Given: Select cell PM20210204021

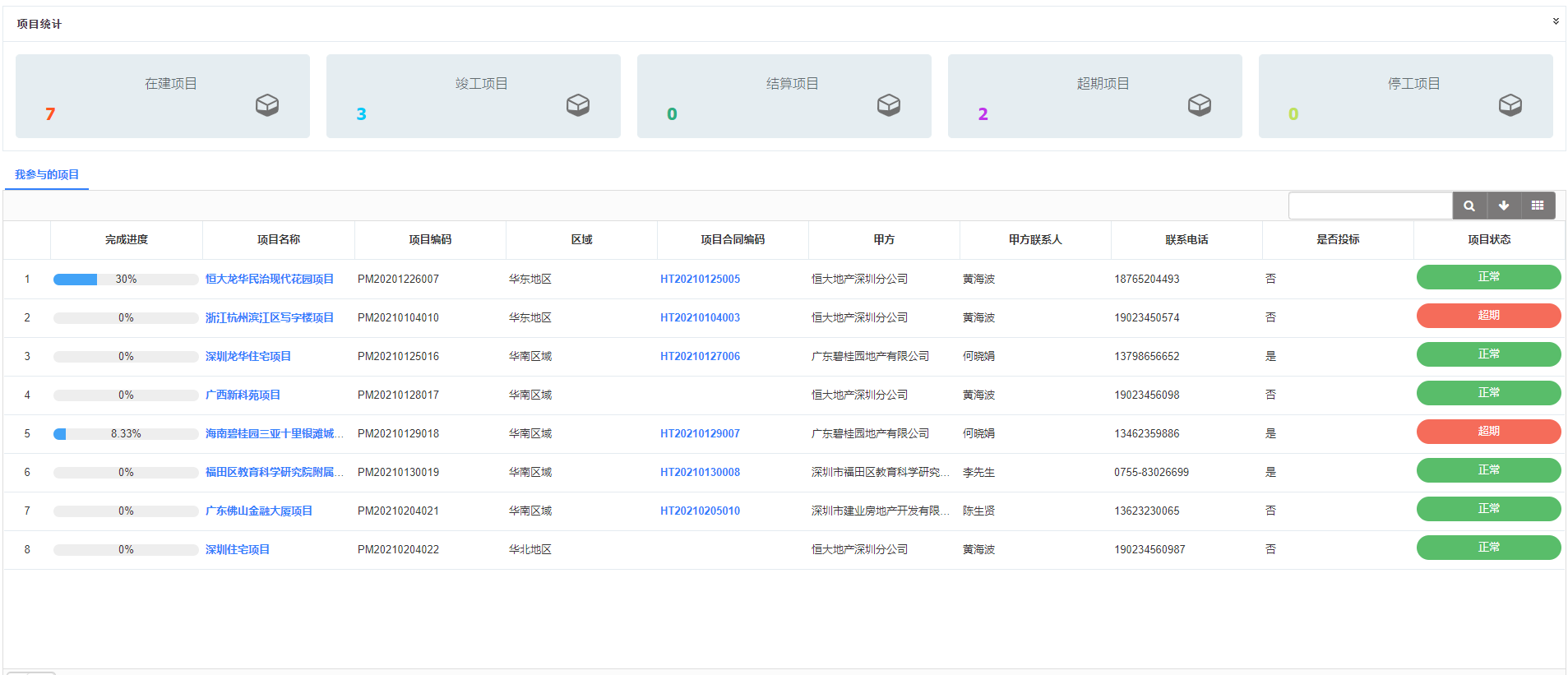Looking at the screenshot, I should (x=398, y=511).
